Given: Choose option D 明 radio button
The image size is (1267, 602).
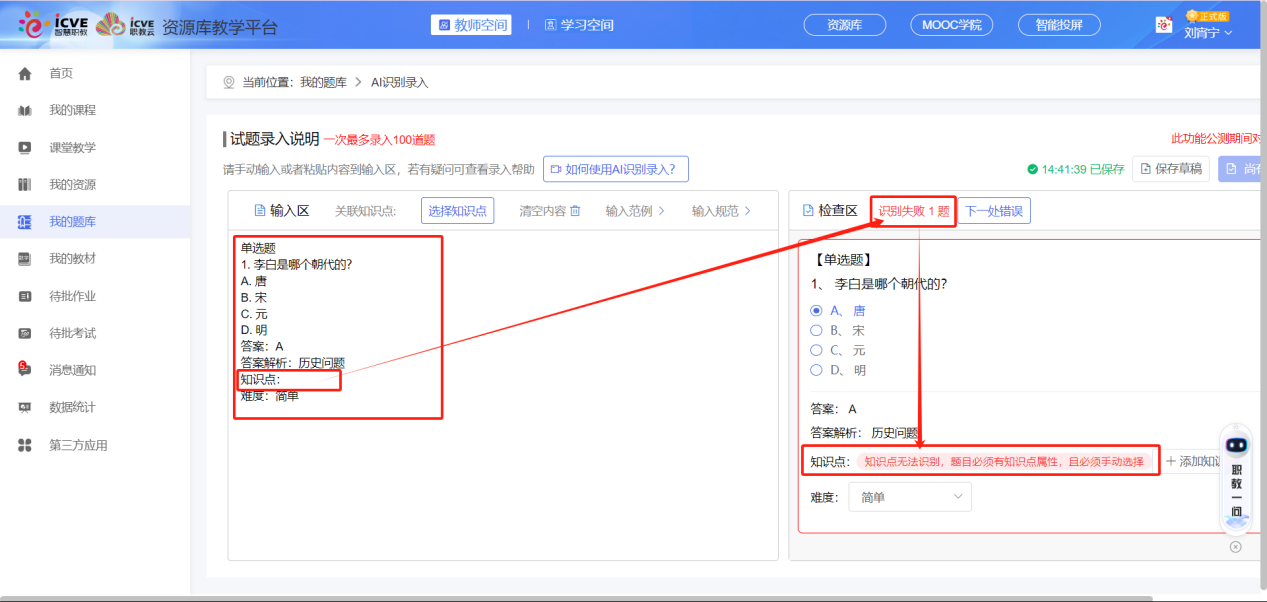Looking at the screenshot, I should [x=816, y=370].
